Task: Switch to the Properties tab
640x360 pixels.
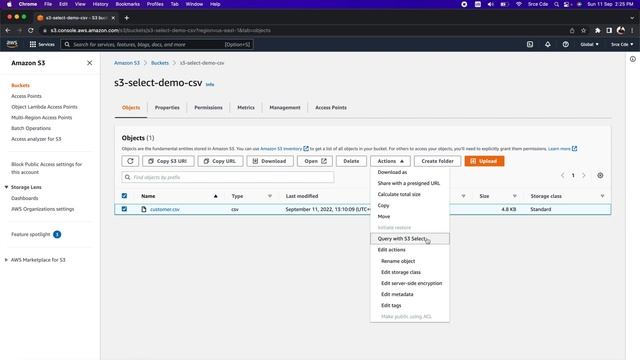Action: [x=167, y=107]
